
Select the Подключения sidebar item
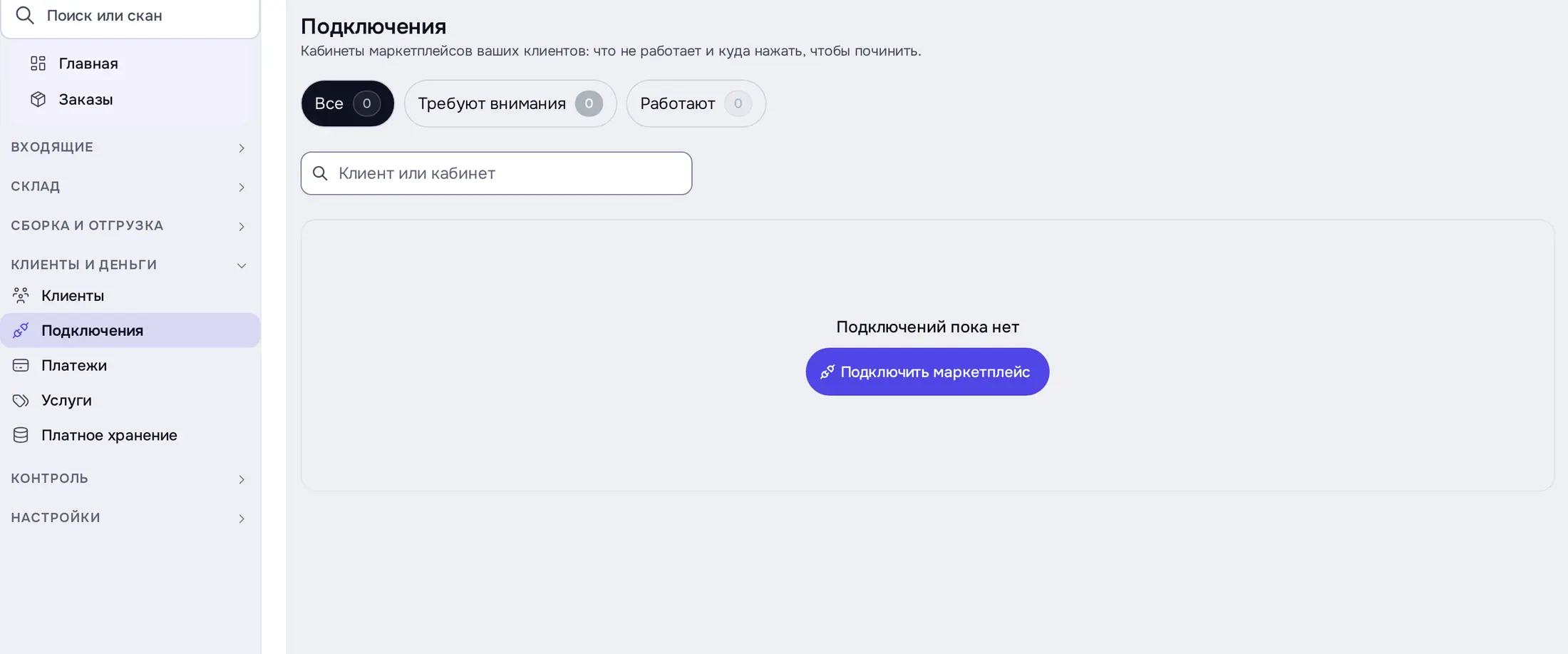(x=130, y=330)
